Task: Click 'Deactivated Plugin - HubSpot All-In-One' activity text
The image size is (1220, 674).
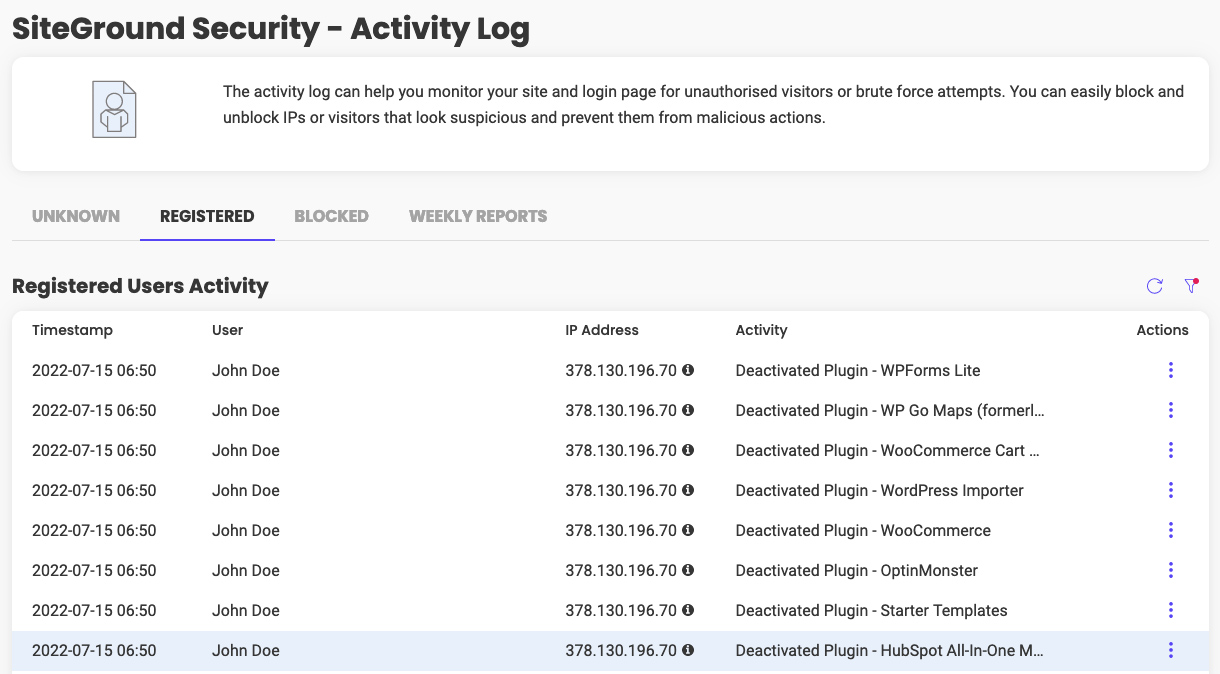Action: tap(889, 650)
